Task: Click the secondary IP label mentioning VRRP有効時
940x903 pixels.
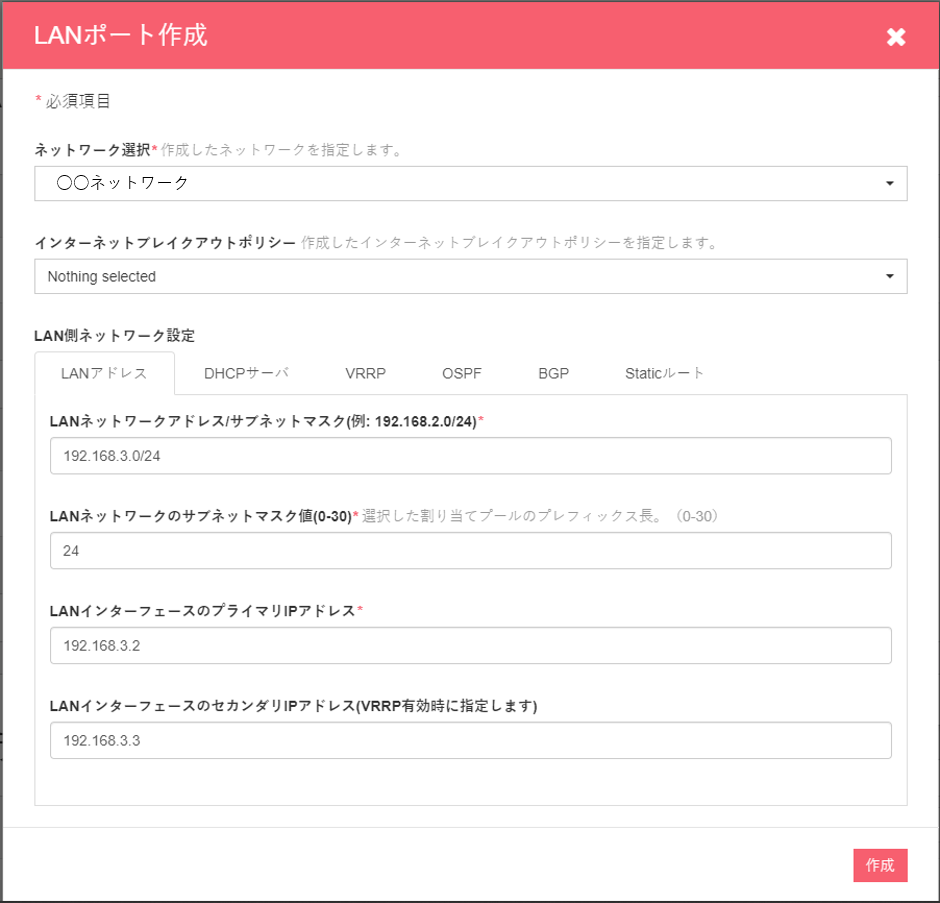Action: 293,706
